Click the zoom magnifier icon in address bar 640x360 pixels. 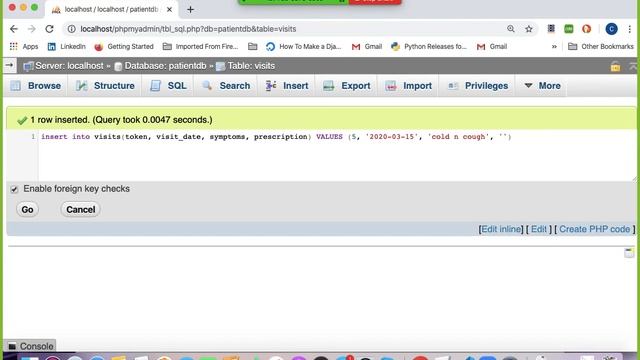pyautogui.click(x=511, y=29)
